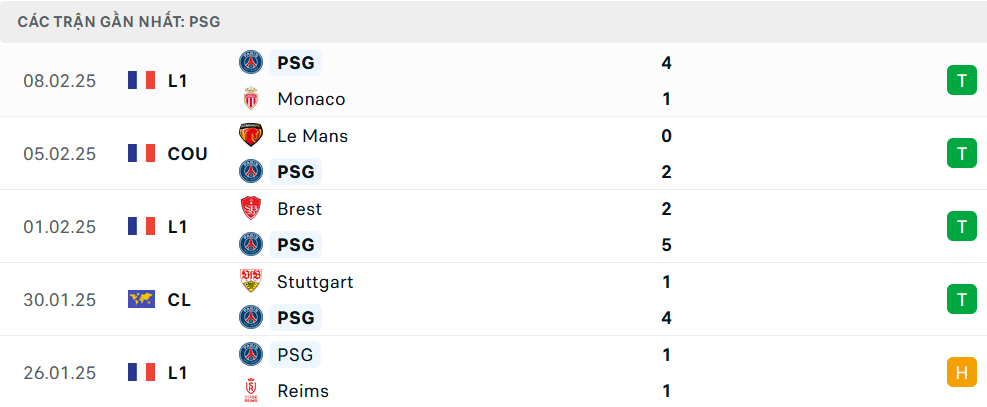Click the green T badge for Stuttgart match
This screenshot has height=407, width=987.
pyautogui.click(x=961, y=299)
